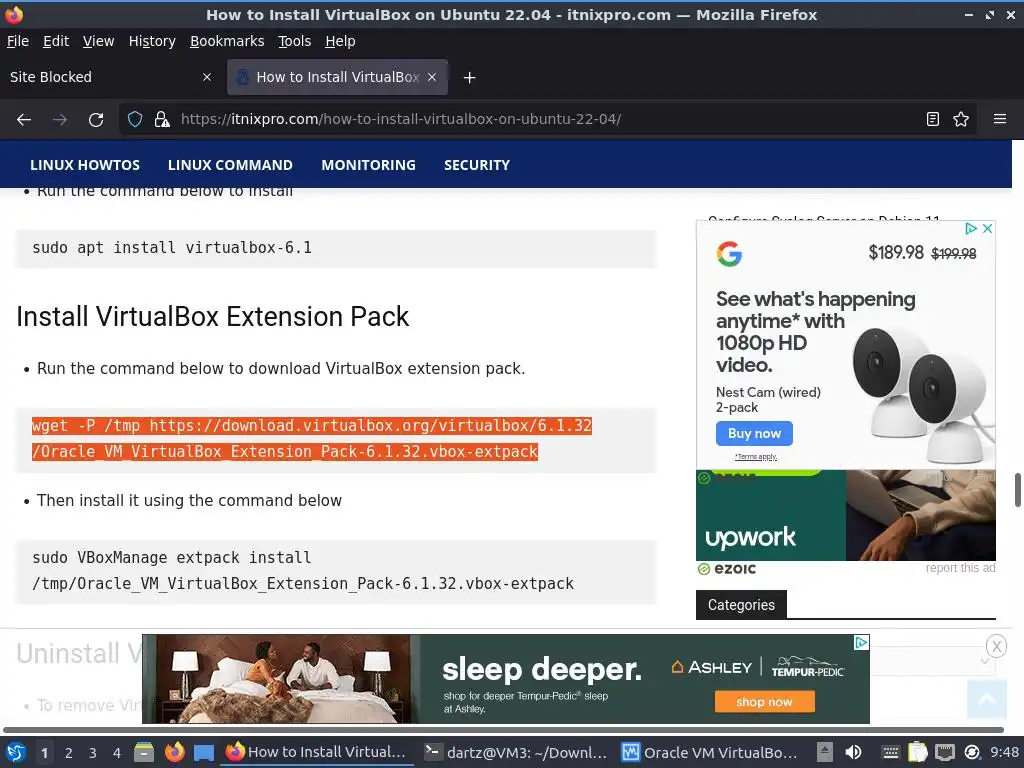Reload the current page
This screenshot has width=1024, height=768.
(x=96, y=120)
